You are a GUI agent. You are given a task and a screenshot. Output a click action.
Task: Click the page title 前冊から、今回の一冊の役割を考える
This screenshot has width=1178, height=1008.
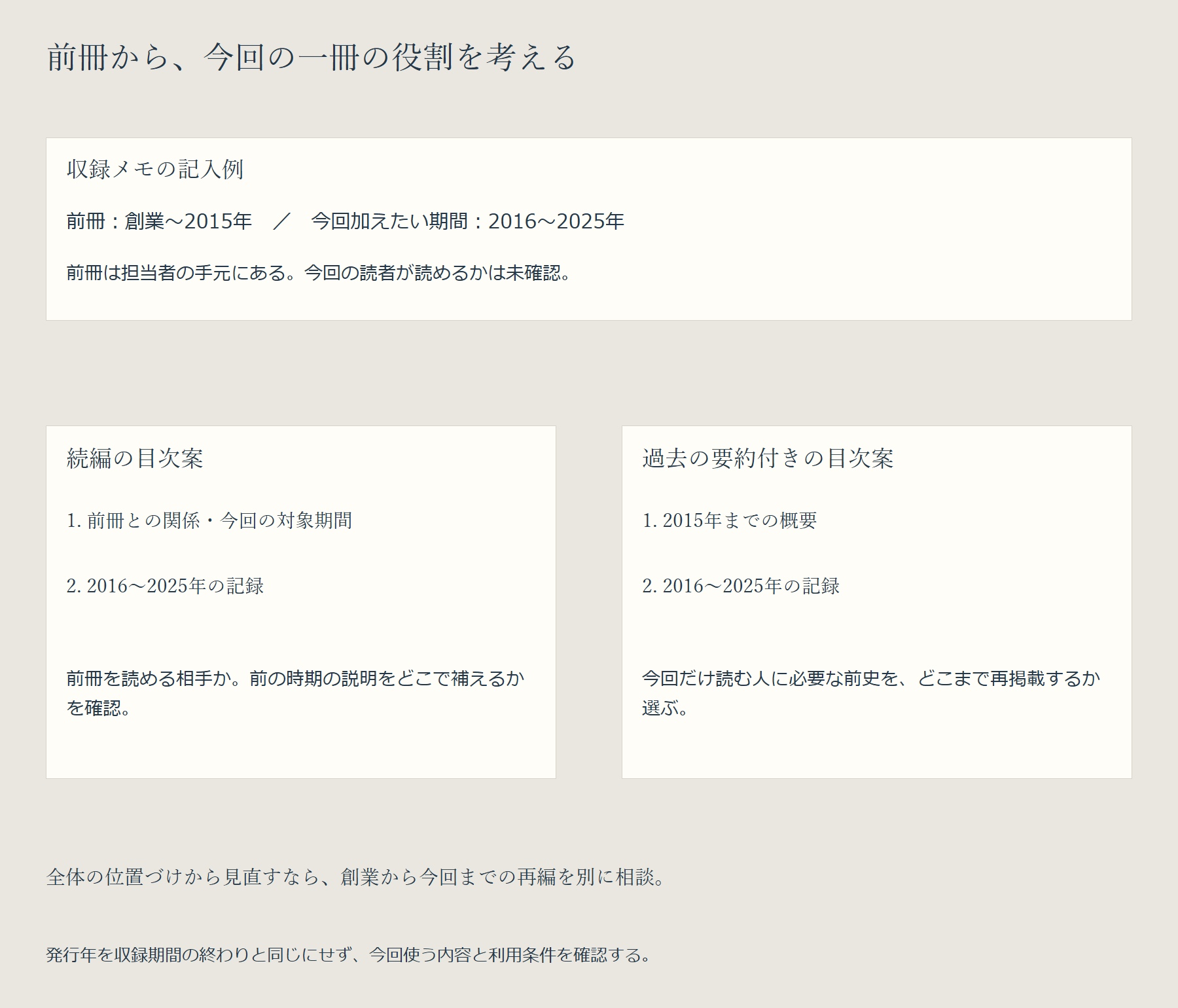coord(312,57)
